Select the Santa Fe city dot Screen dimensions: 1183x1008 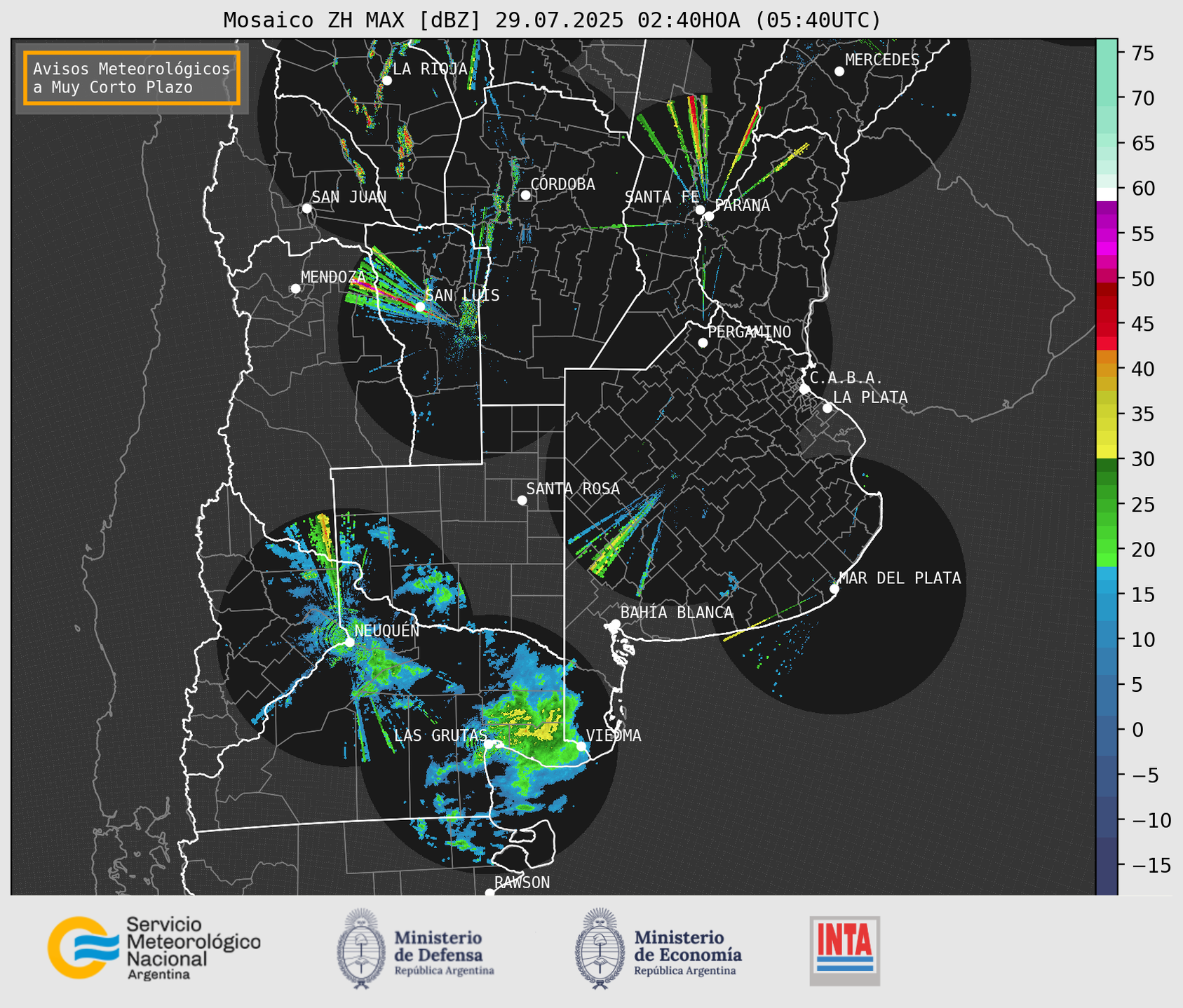[x=700, y=210]
